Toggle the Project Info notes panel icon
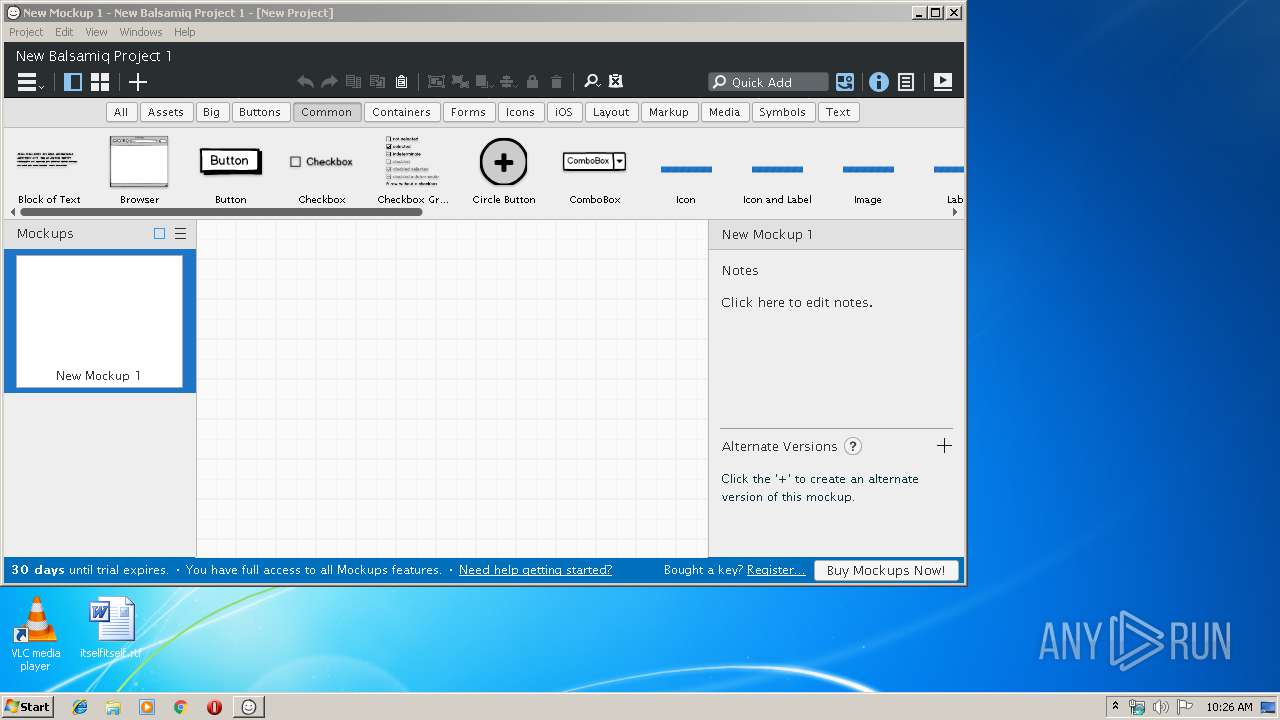This screenshot has height=720, width=1280. (x=906, y=82)
